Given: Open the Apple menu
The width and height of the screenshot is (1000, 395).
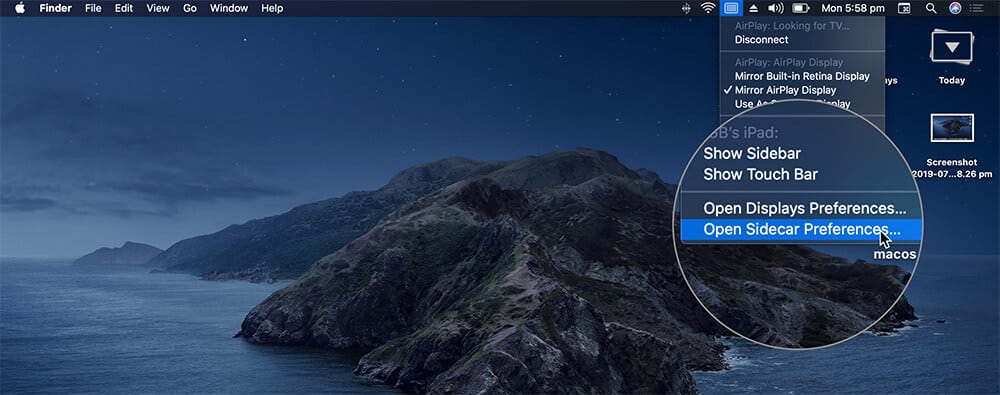Looking at the screenshot, I should [x=20, y=8].
